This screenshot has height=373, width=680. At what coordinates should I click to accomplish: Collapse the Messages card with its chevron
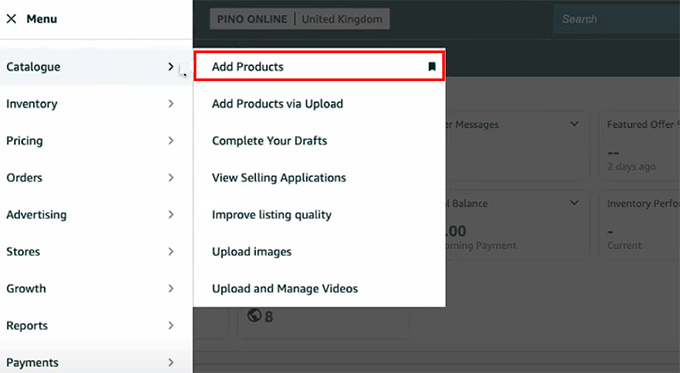[574, 124]
